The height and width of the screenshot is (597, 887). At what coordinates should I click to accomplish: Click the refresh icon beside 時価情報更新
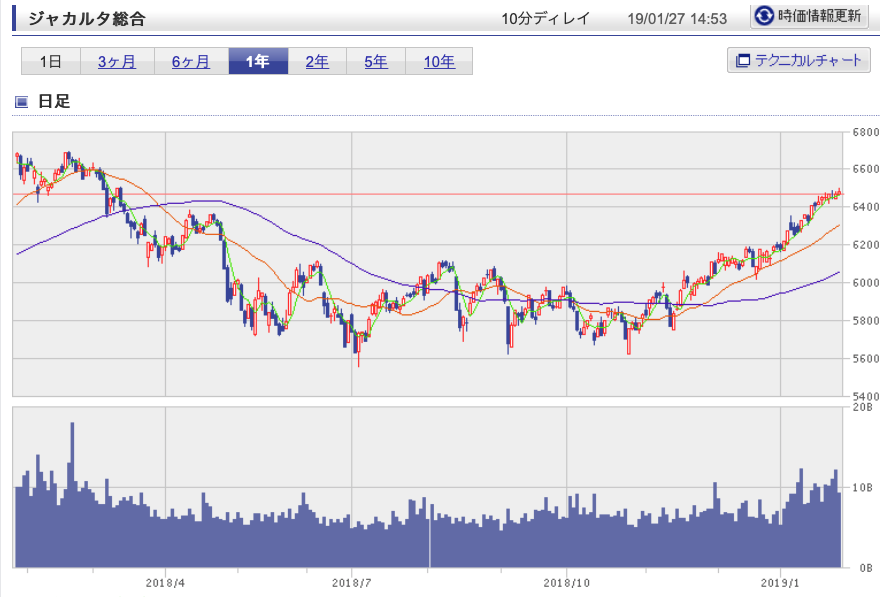[x=764, y=16]
